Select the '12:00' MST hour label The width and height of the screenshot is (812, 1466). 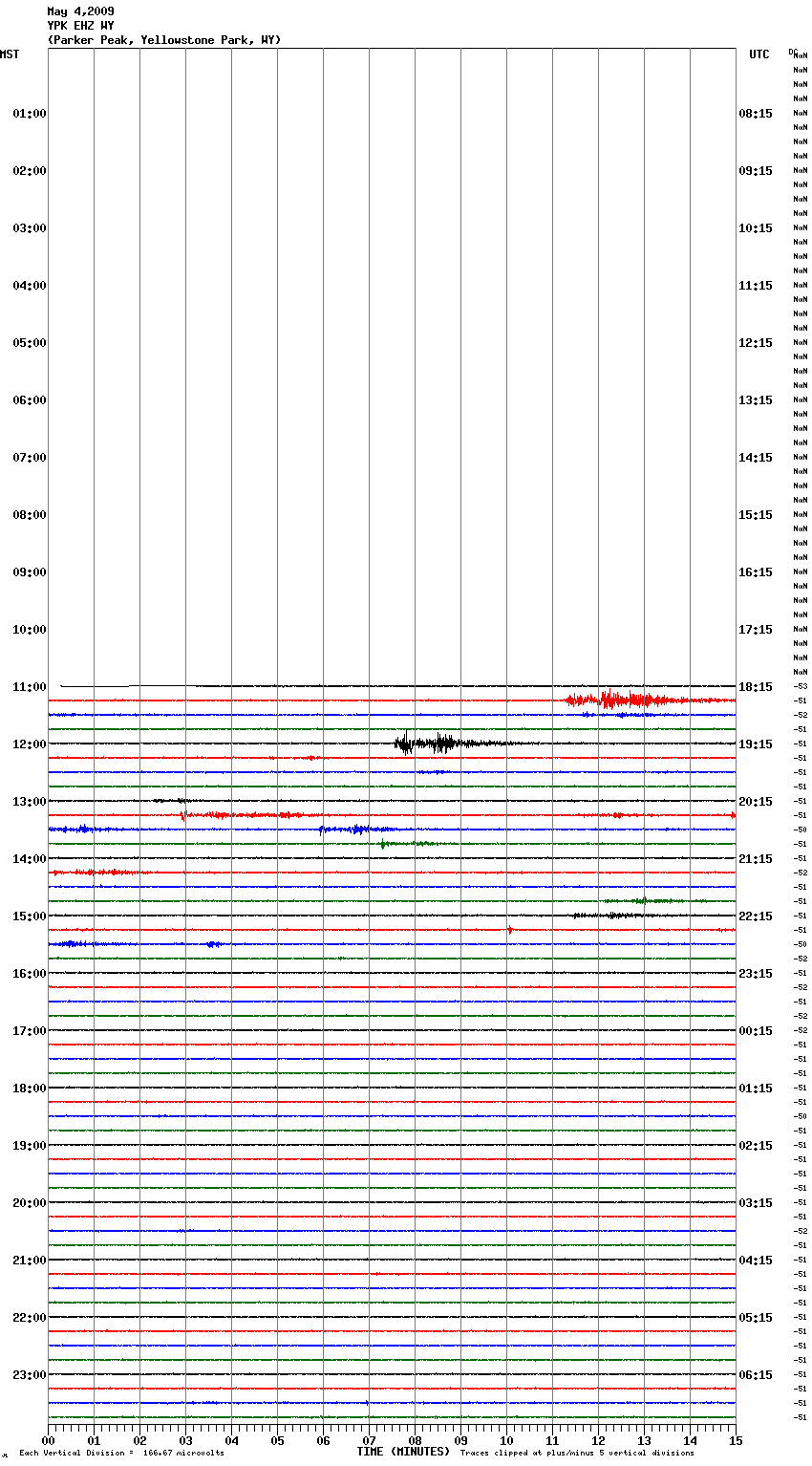coord(30,744)
